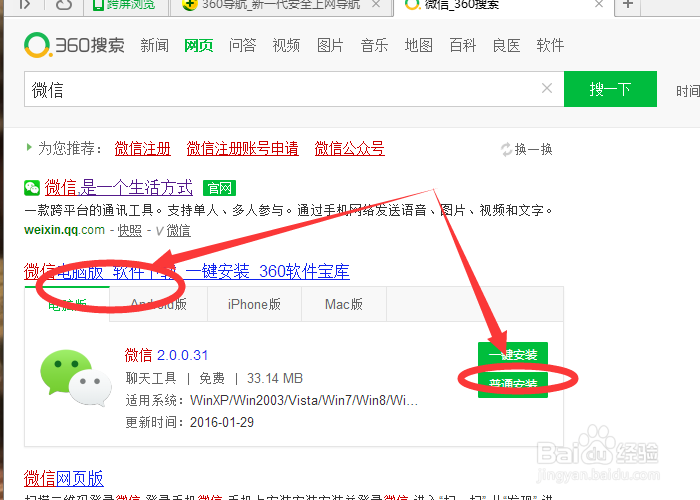Click the 33.14 MB file size text

[275, 379]
